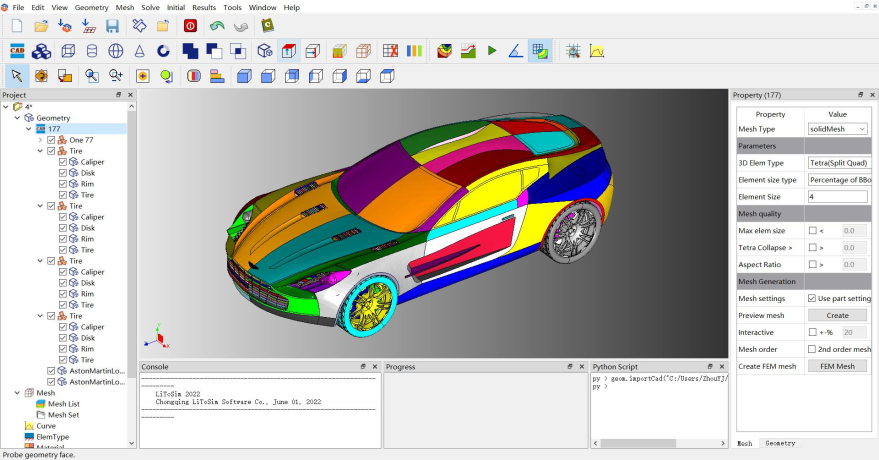Click the CAD import icon
This screenshot has height=460, width=879.
[x=17, y=51]
